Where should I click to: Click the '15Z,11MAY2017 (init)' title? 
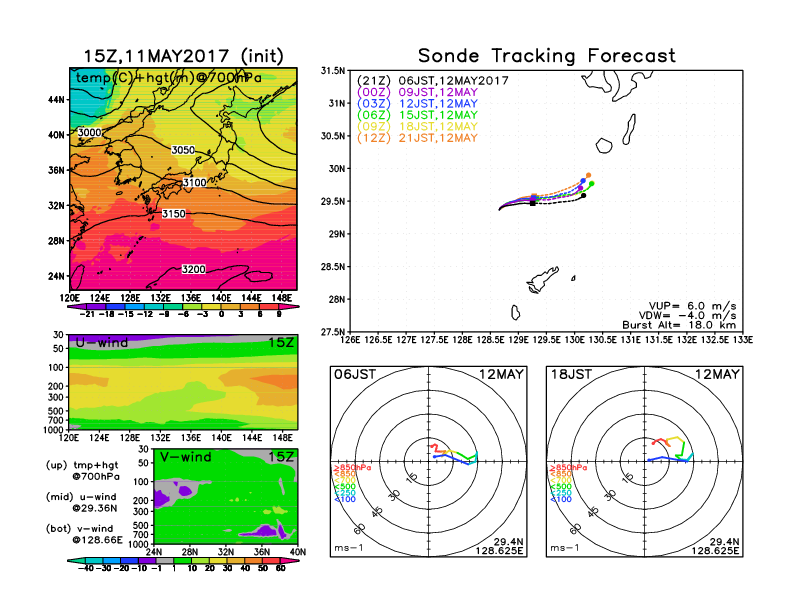click(183, 56)
